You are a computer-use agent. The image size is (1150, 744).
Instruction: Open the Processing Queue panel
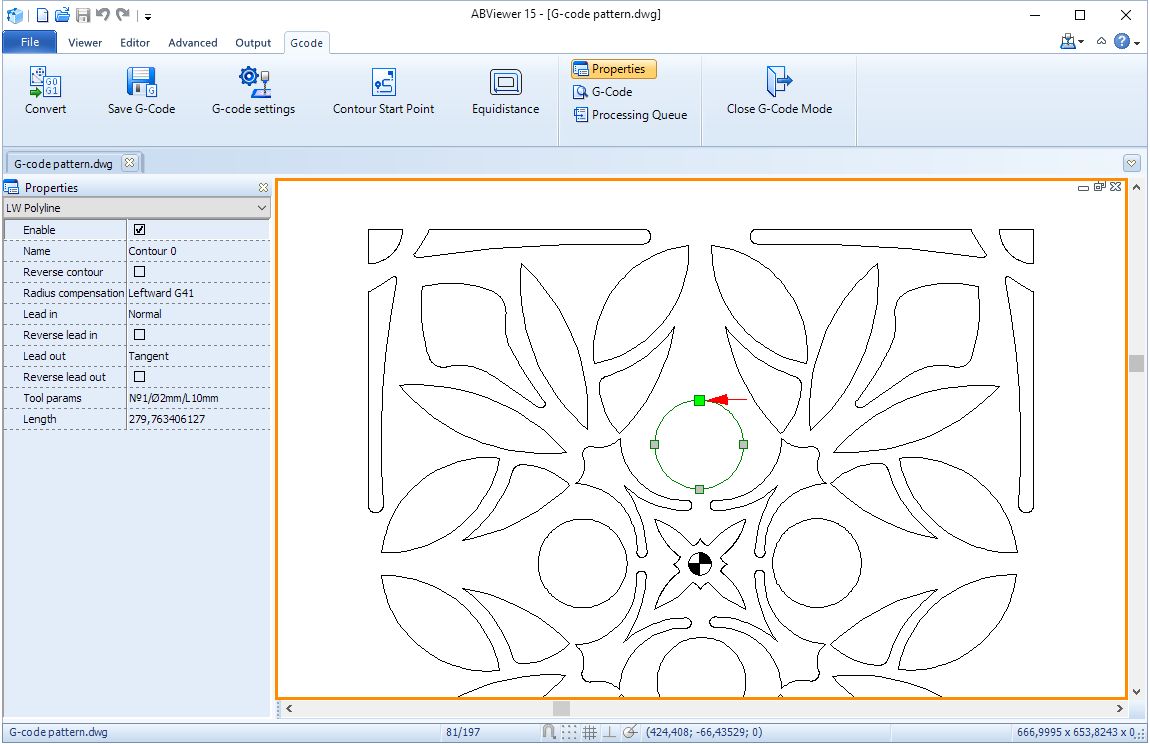coord(631,114)
